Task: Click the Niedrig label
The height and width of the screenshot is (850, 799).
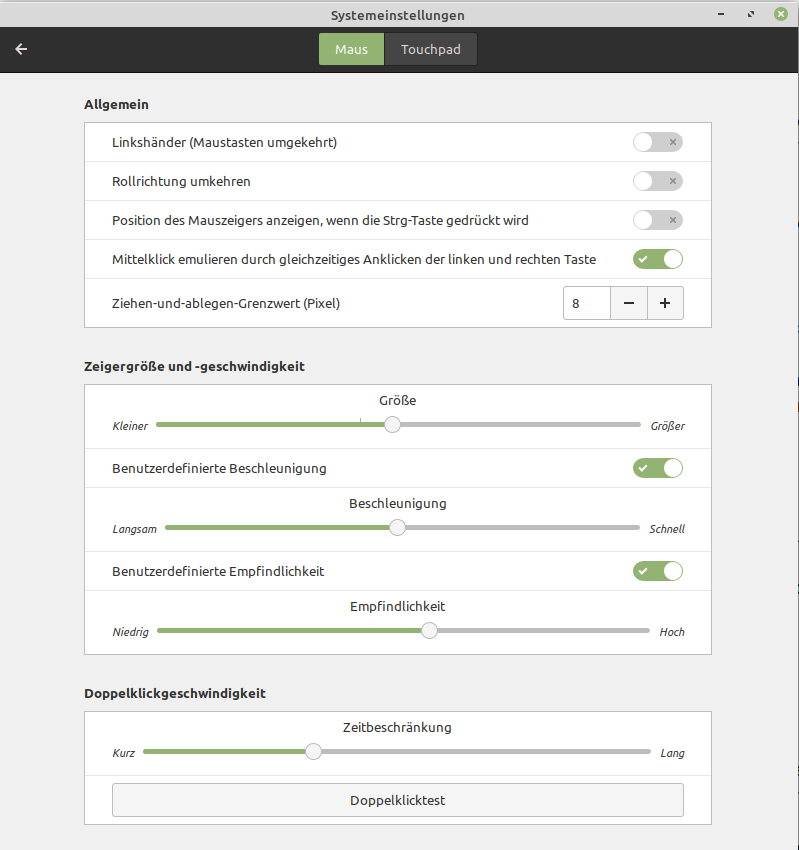Action: point(130,632)
